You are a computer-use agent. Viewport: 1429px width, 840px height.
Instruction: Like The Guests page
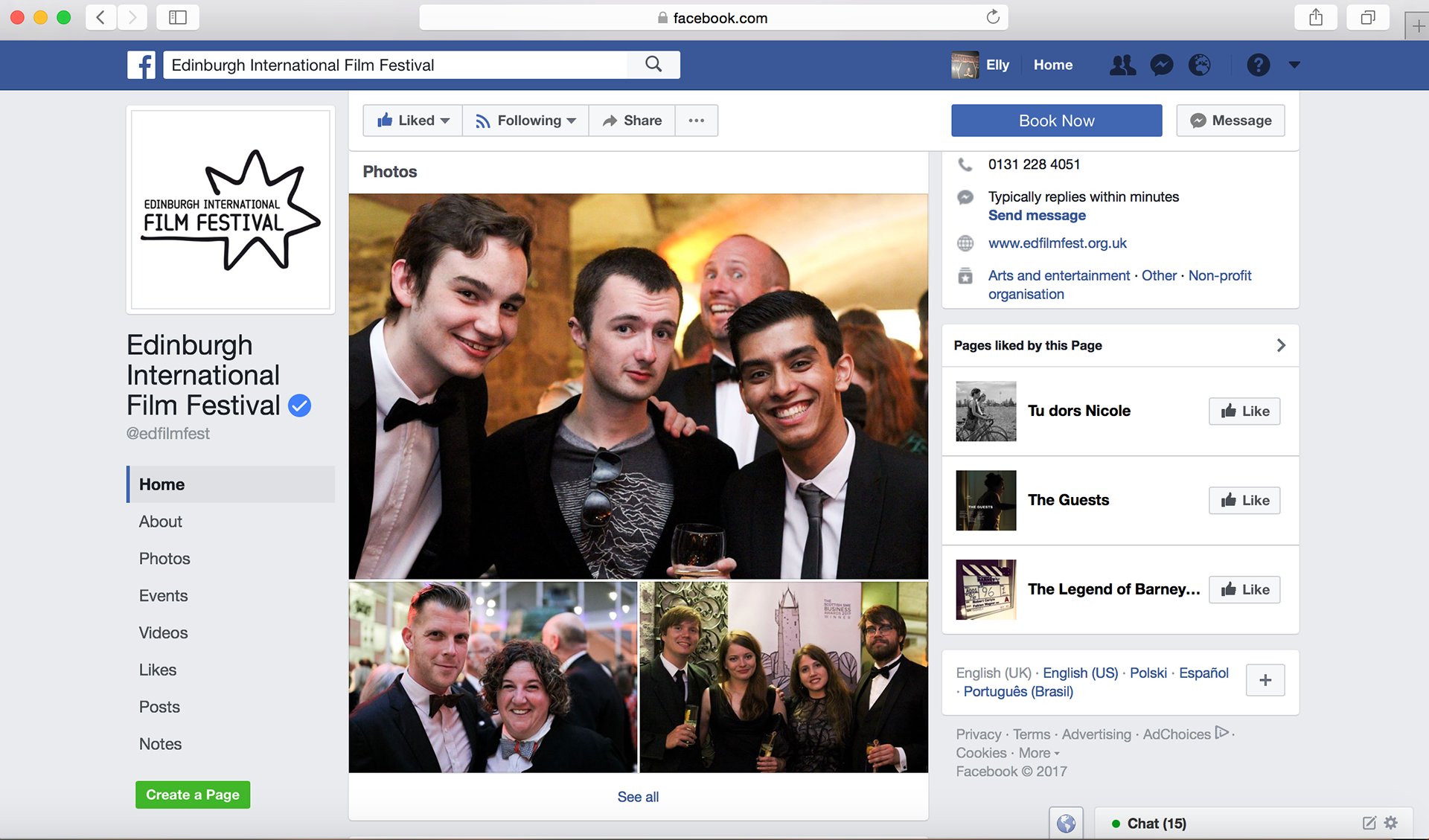point(1244,501)
